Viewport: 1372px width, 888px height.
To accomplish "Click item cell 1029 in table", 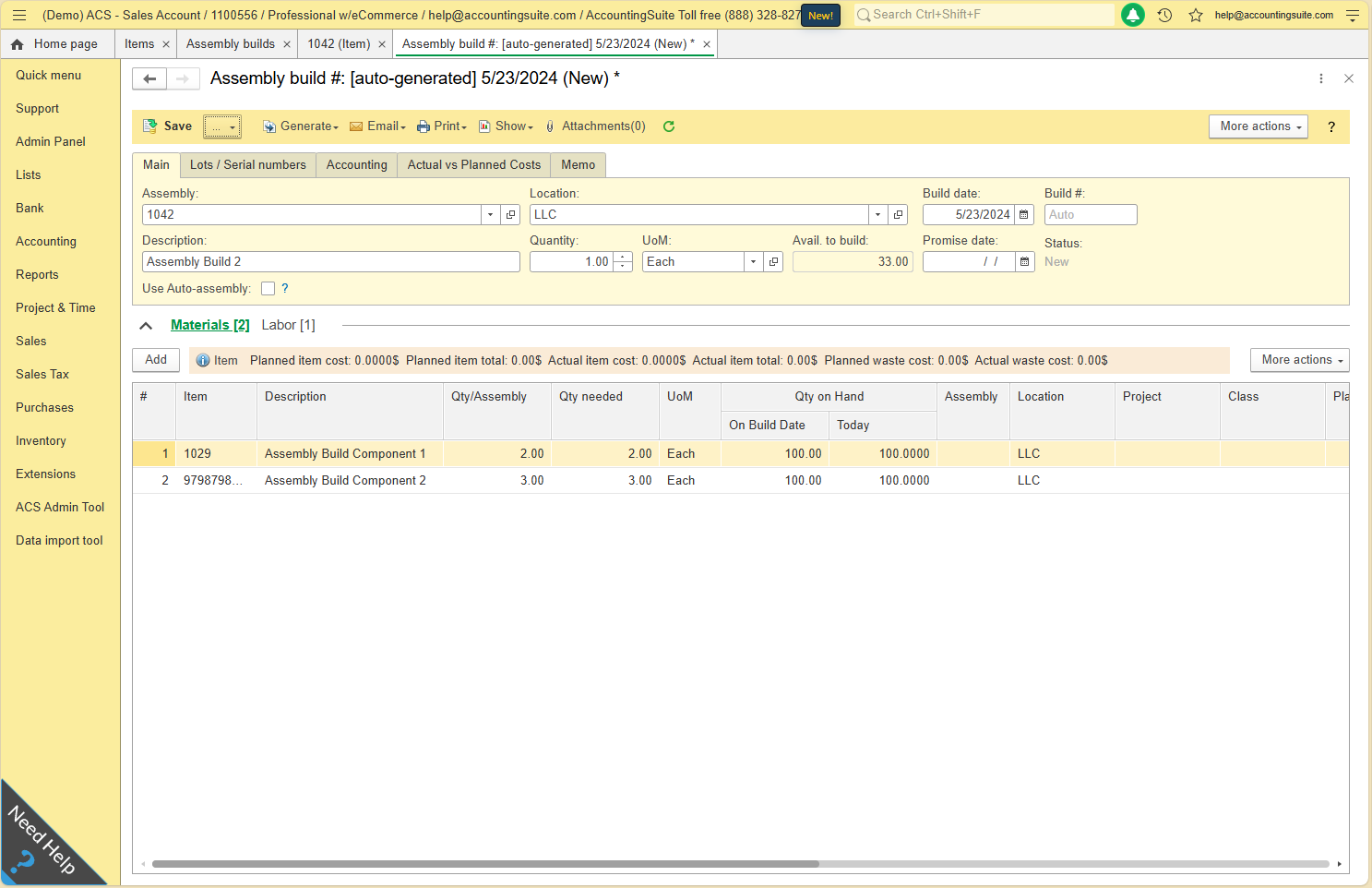I will pos(216,453).
